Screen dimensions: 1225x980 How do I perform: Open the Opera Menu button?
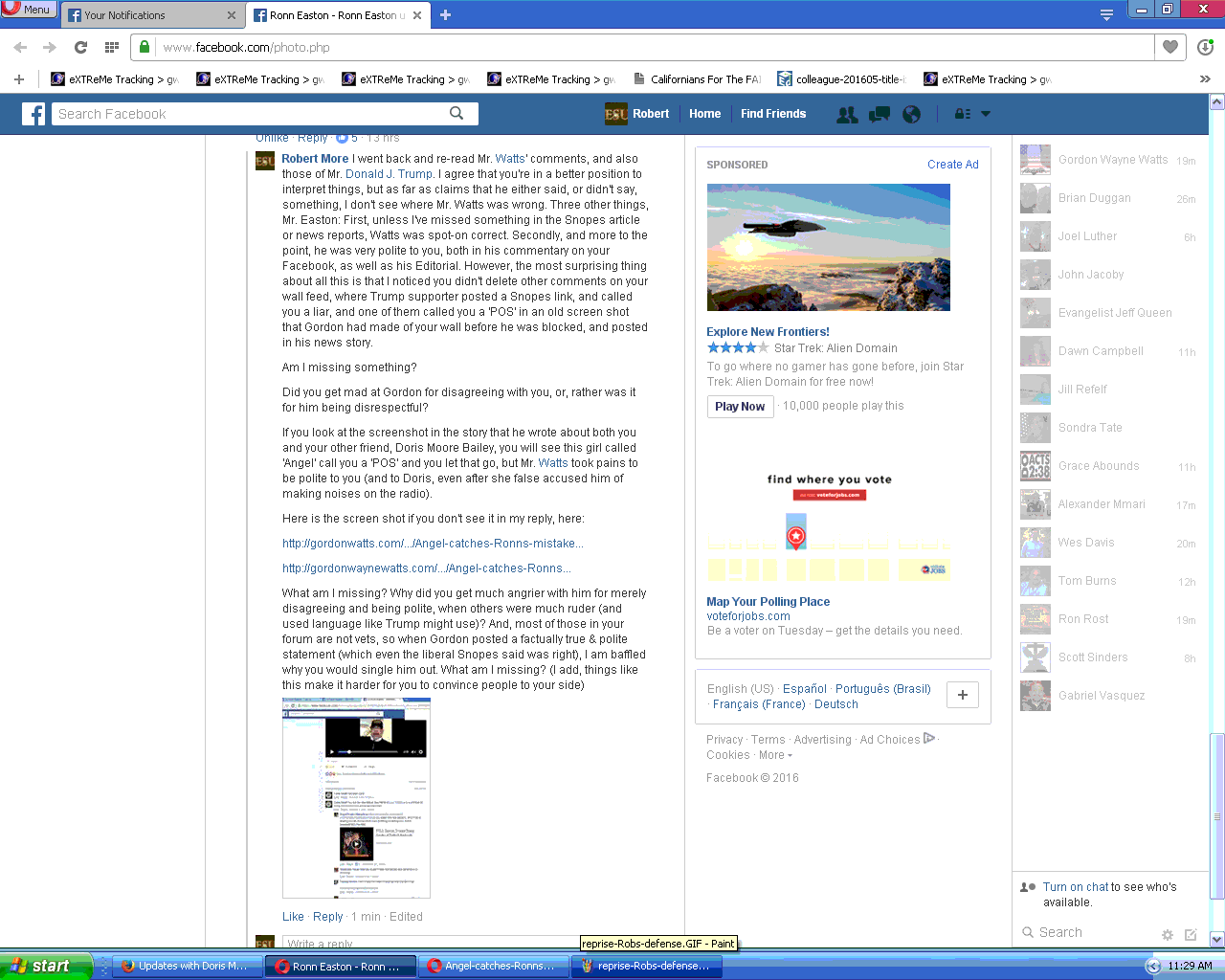point(28,9)
